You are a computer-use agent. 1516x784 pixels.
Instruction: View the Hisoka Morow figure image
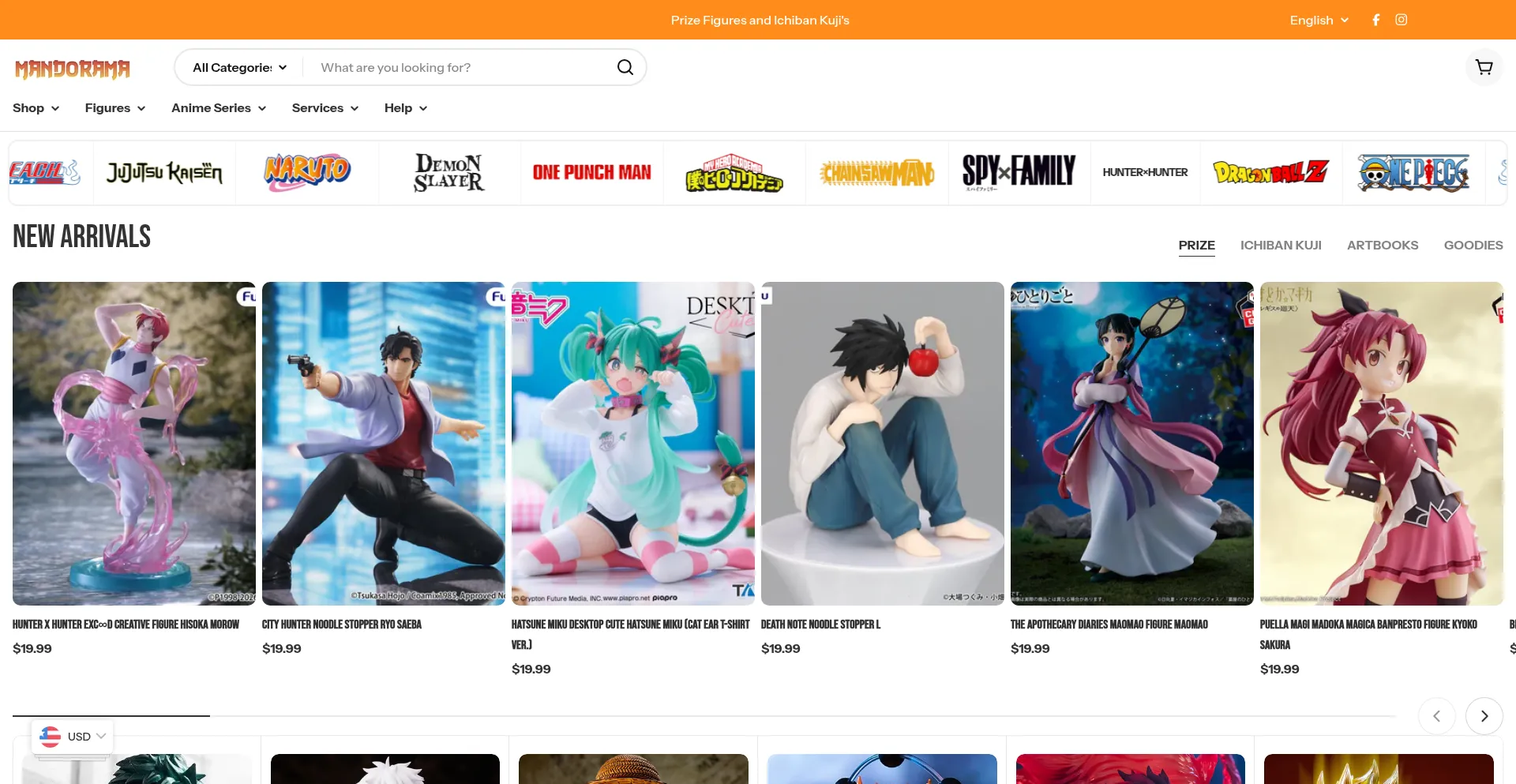[134, 444]
